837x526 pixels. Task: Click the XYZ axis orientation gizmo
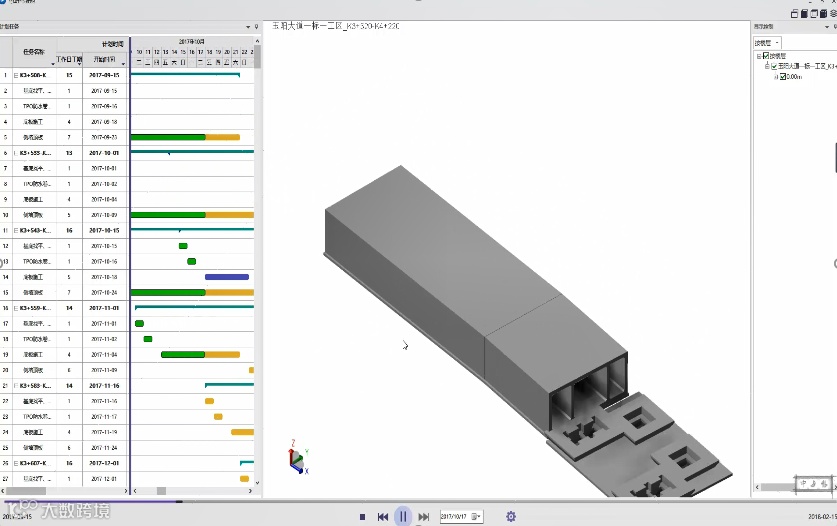point(298,457)
